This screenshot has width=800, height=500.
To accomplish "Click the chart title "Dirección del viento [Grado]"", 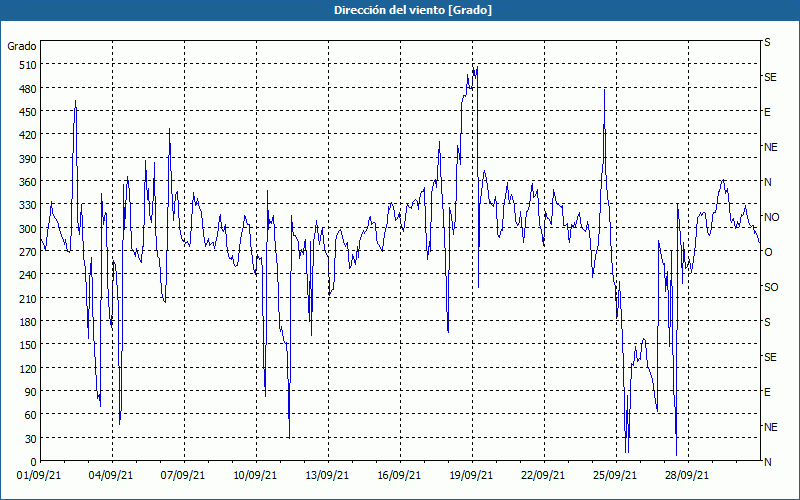I will pyautogui.click(x=413, y=10).
